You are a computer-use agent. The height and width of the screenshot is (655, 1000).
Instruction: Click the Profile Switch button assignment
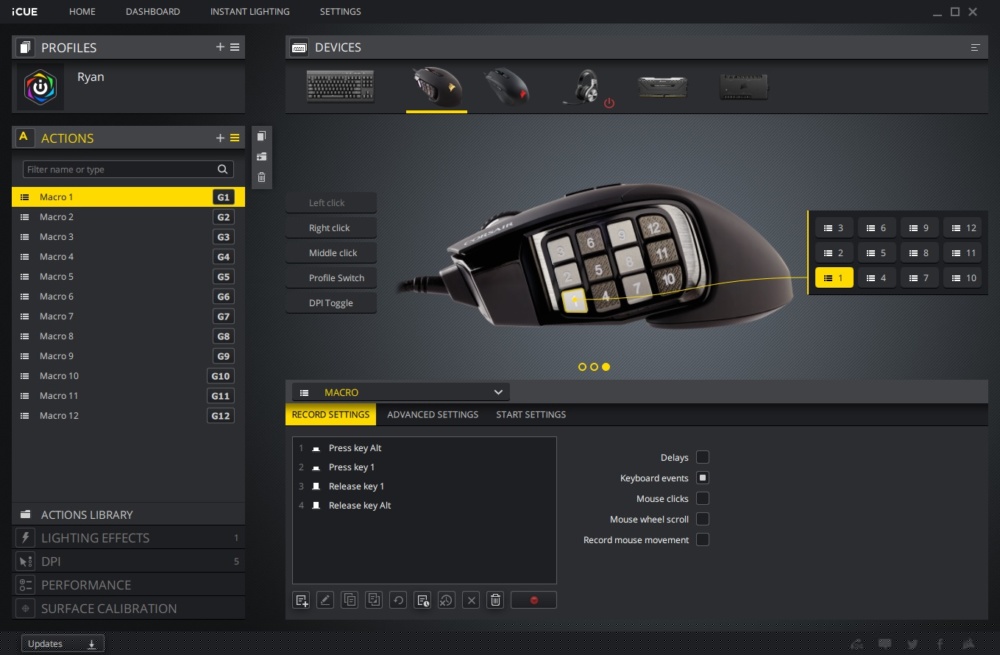tap(331, 277)
